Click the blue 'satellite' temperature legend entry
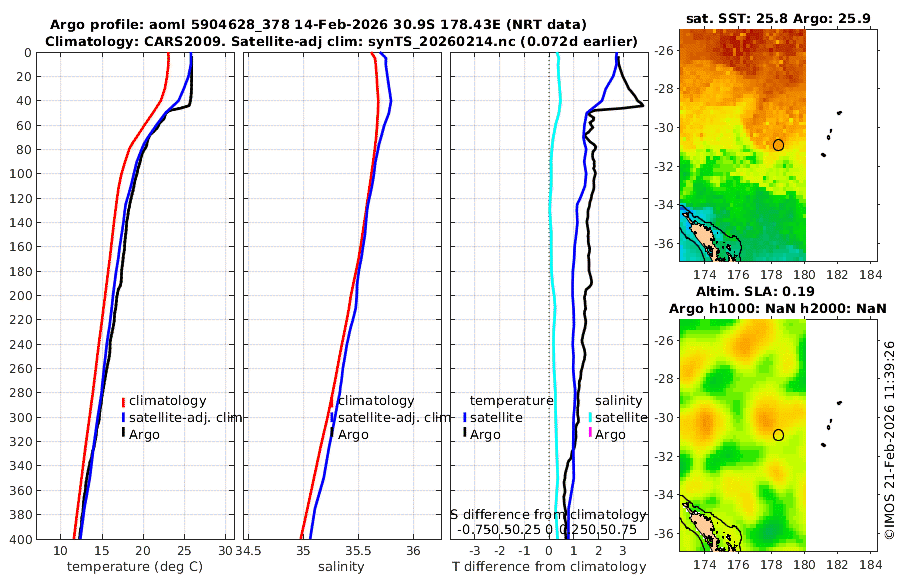900x580 pixels. click(492, 417)
